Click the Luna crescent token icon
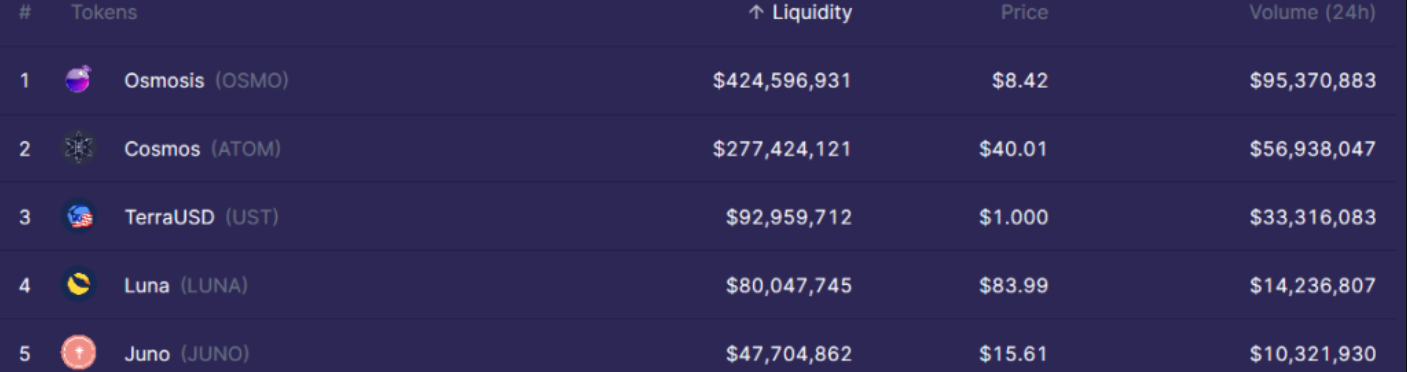Image resolution: width=1407 pixels, height=372 pixels. click(x=78, y=285)
